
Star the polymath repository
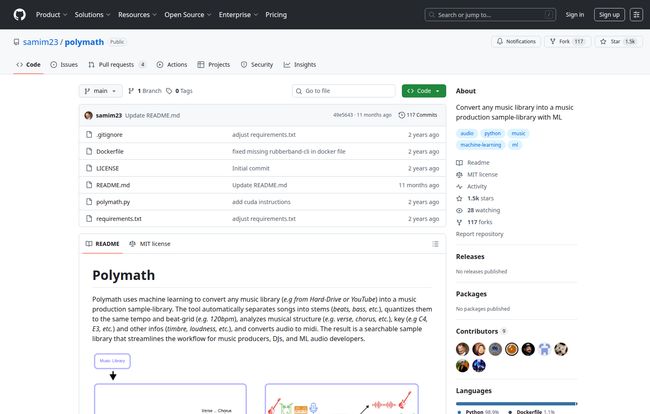click(608, 41)
